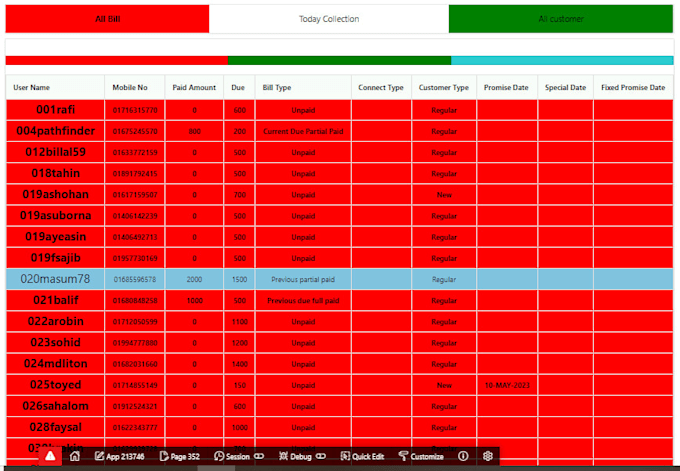680x471 pixels.
Task: Select the green segment of the status bar
Action: point(339,60)
